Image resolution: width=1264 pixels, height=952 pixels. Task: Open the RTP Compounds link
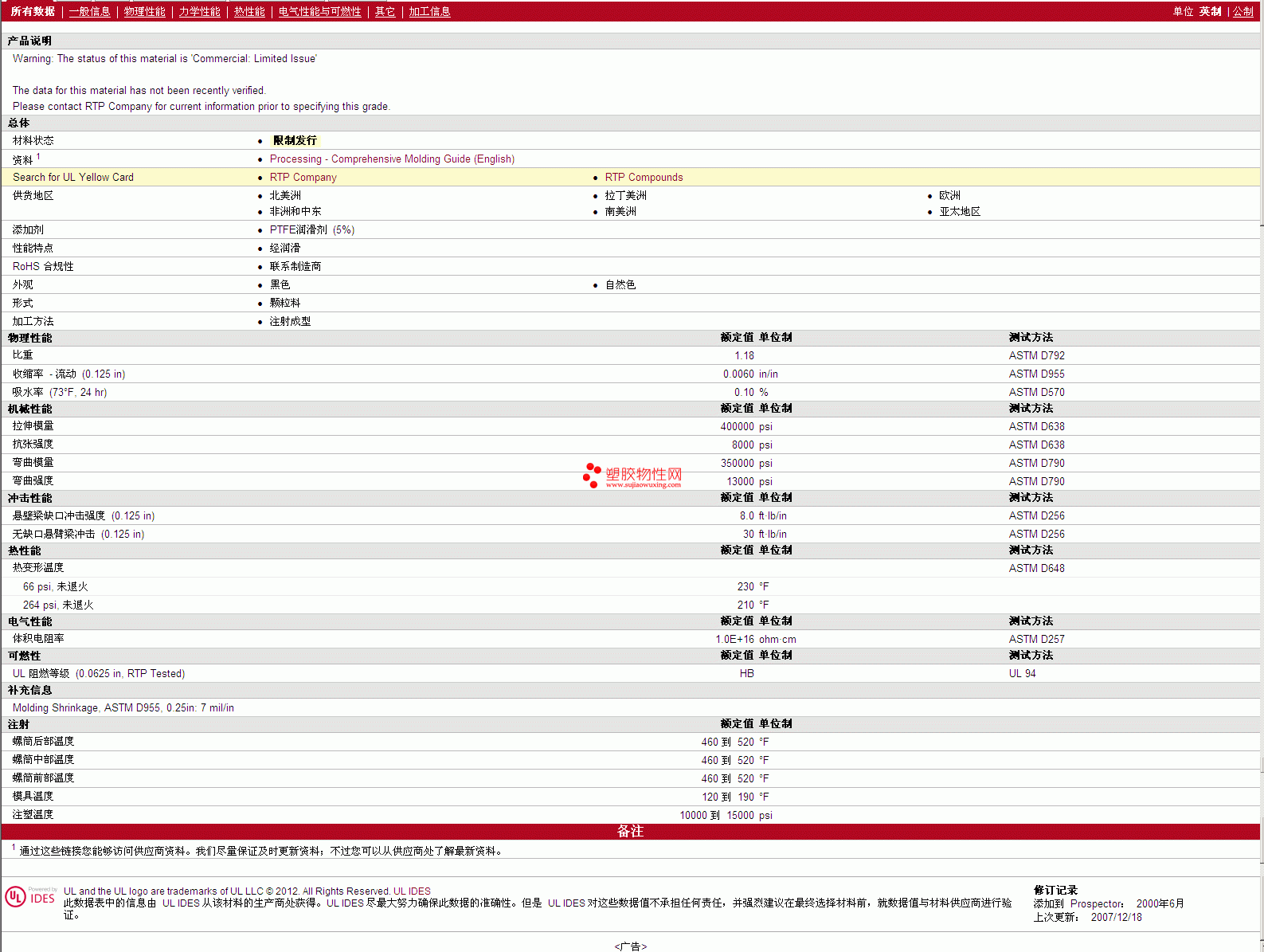pyautogui.click(x=644, y=178)
